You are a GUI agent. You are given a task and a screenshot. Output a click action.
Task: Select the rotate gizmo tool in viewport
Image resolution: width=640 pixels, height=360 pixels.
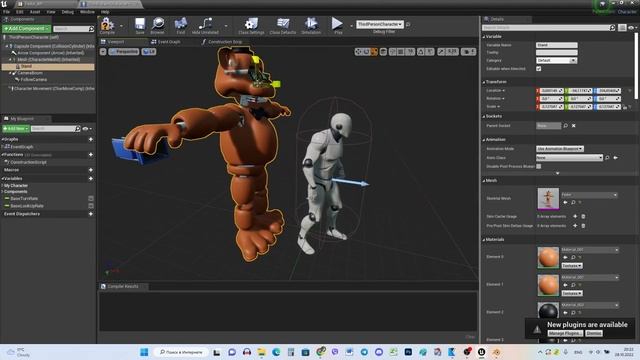366,52
